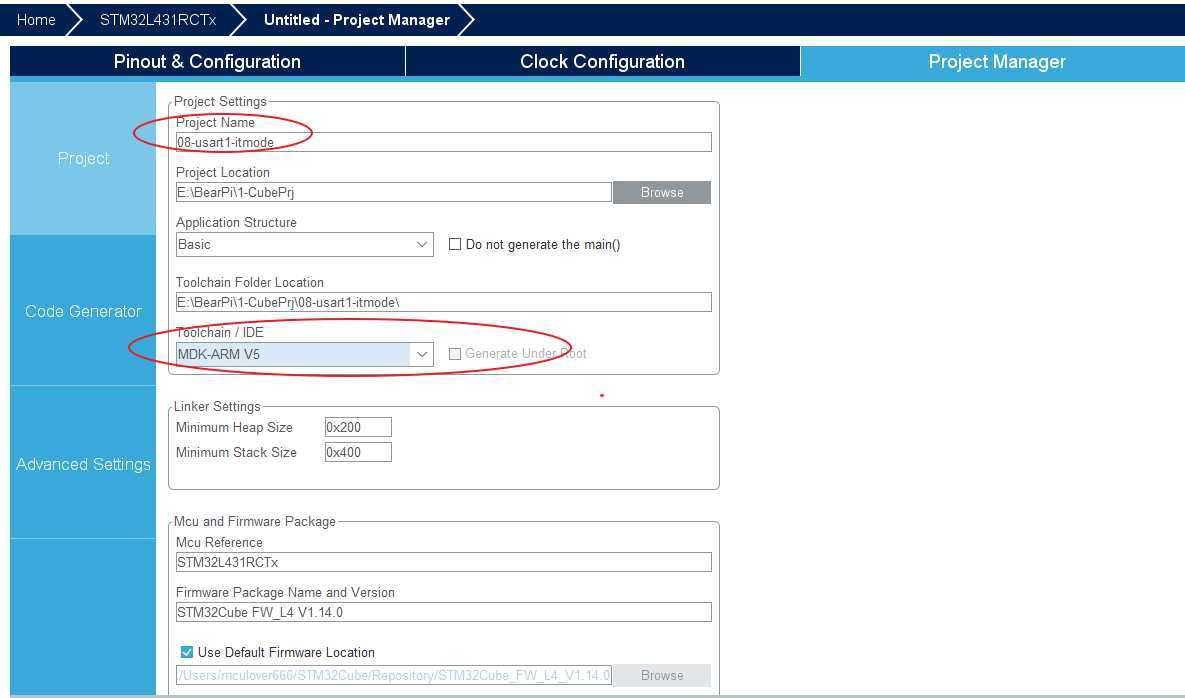
Task: Click the Application Structure label
Action: 236,222
